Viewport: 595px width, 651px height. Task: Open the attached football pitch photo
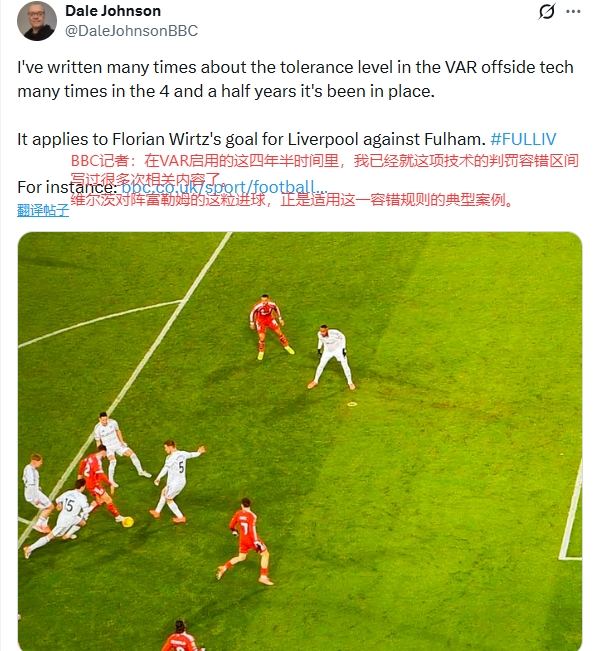point(300,441)
